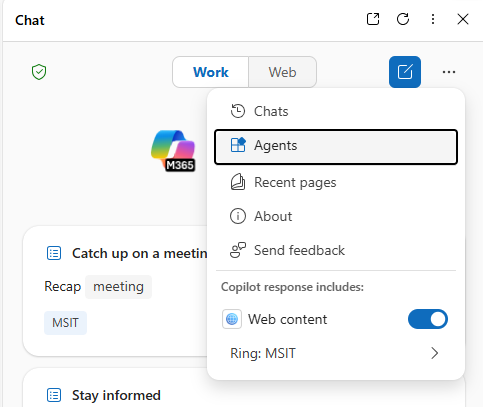Open chat in new window icon
Viewport: 483px width, 407px height.
coord(373,19)
